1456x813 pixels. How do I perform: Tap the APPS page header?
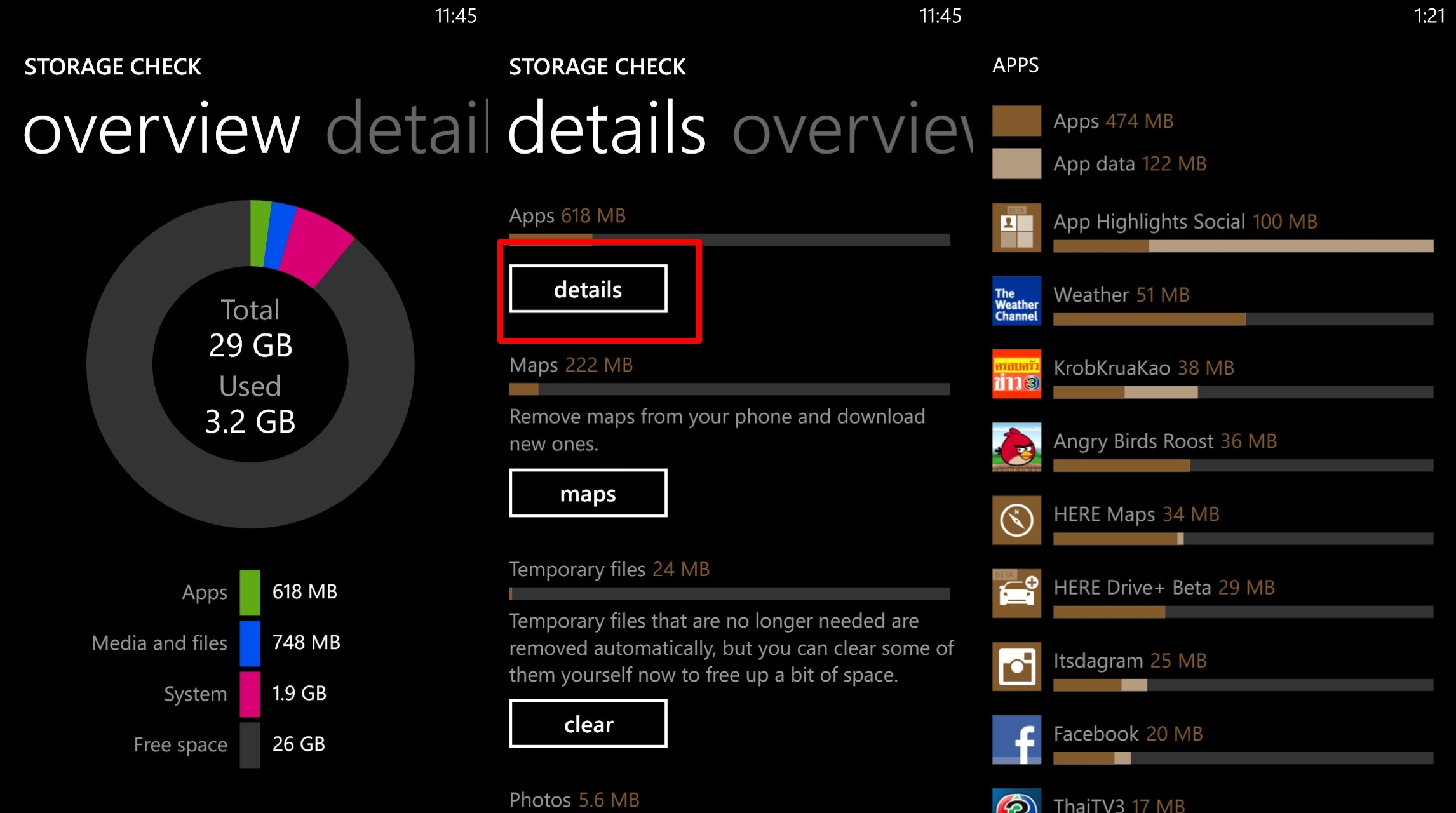click(x=1015, y=65)
